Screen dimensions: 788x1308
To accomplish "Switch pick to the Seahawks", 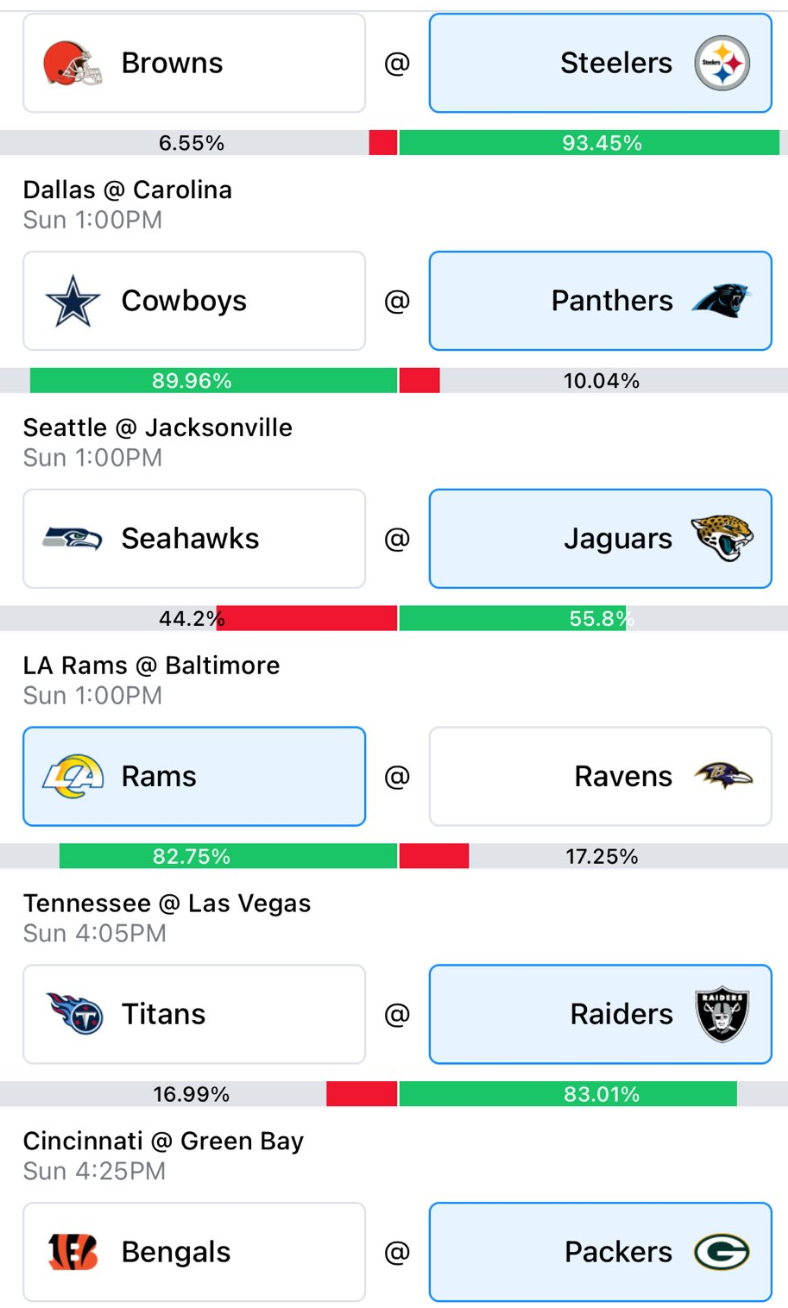I will pyautogui.click(x=194, y=539).
